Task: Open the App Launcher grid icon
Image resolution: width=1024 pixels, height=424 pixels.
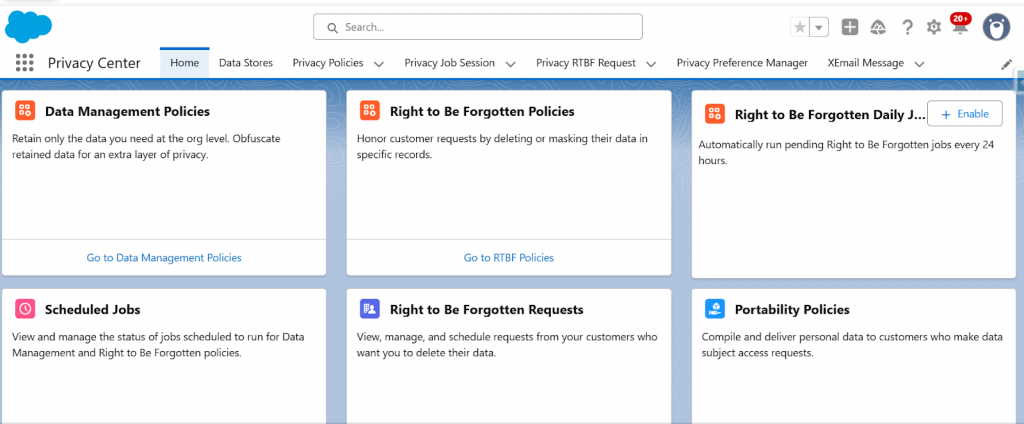Action: pos(25,63)
